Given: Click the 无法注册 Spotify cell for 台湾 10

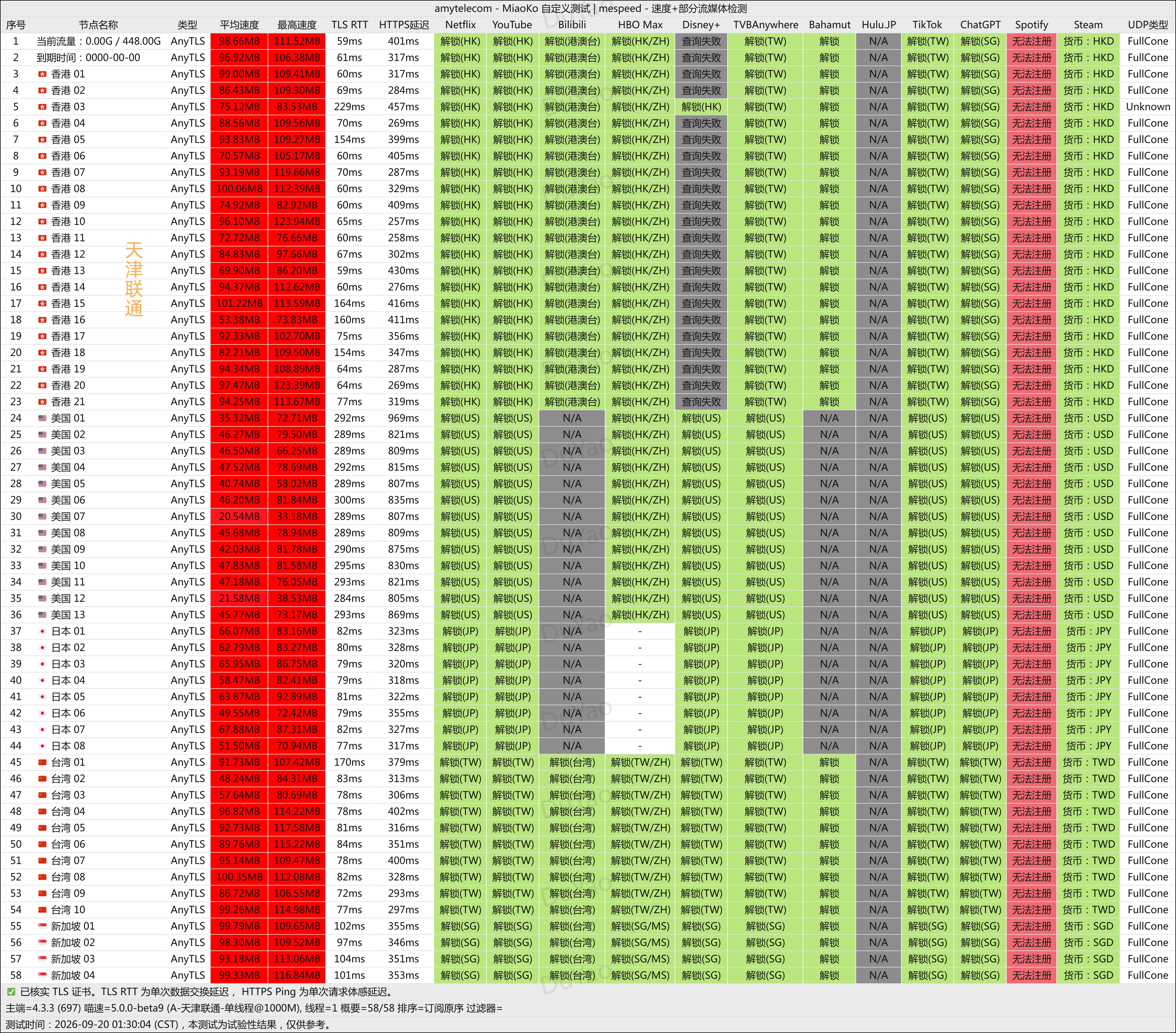Looking at the screenshot, I should tap(1032, 910).
